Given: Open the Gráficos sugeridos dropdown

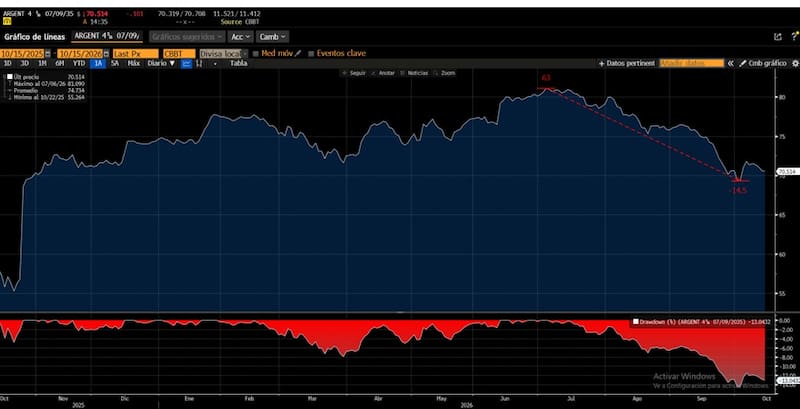Looking at the screenshot, I should click(x=187, y=37).
